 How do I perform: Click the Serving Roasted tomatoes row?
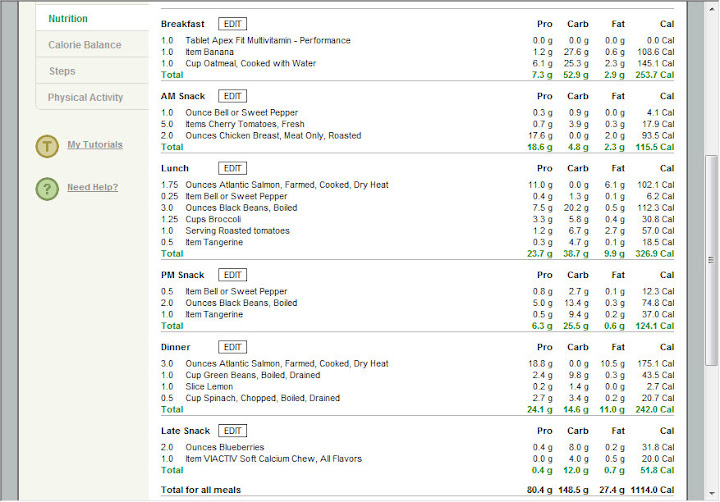point(417,231)
